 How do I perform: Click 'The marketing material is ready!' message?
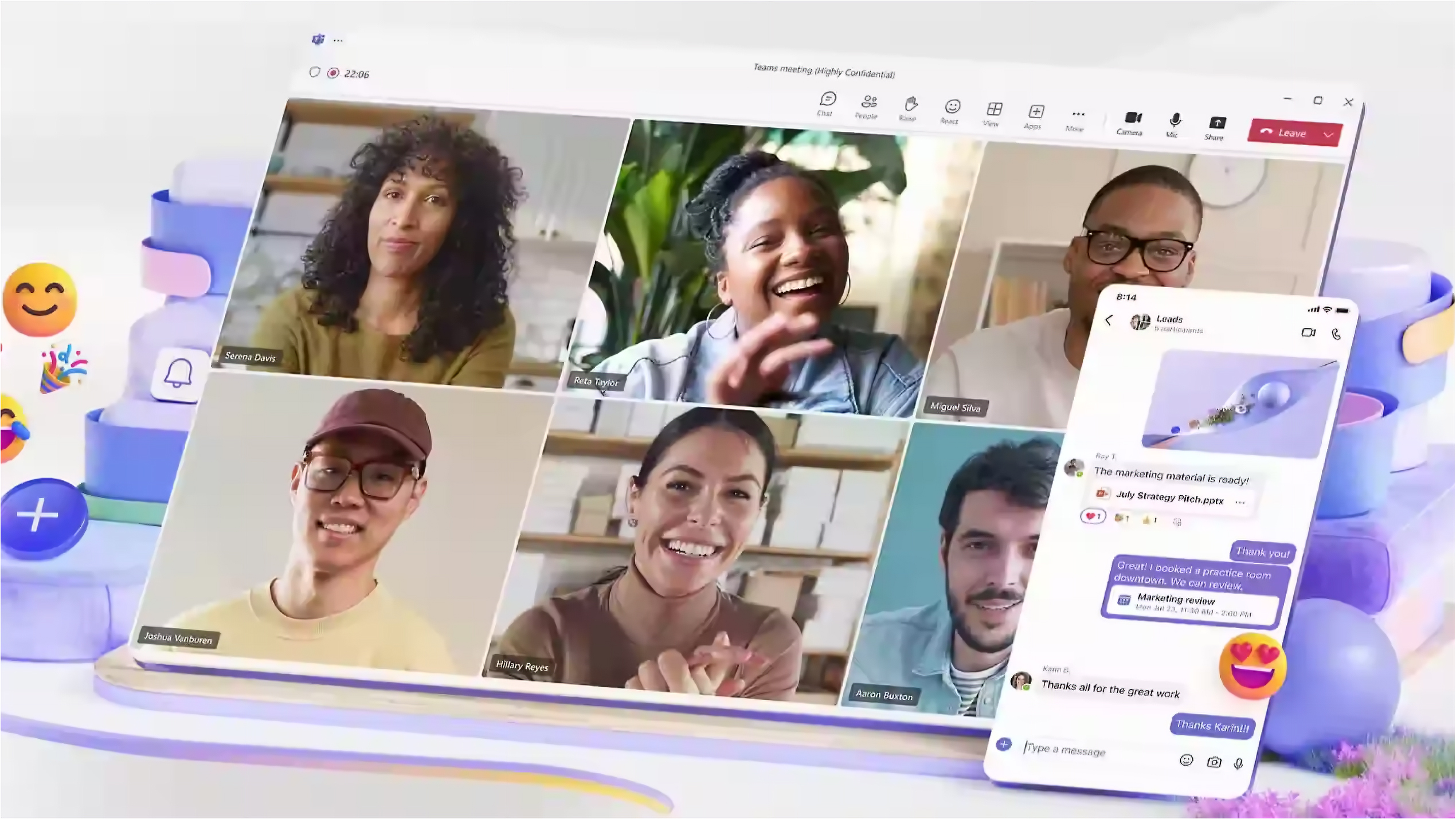point(1171,476)
